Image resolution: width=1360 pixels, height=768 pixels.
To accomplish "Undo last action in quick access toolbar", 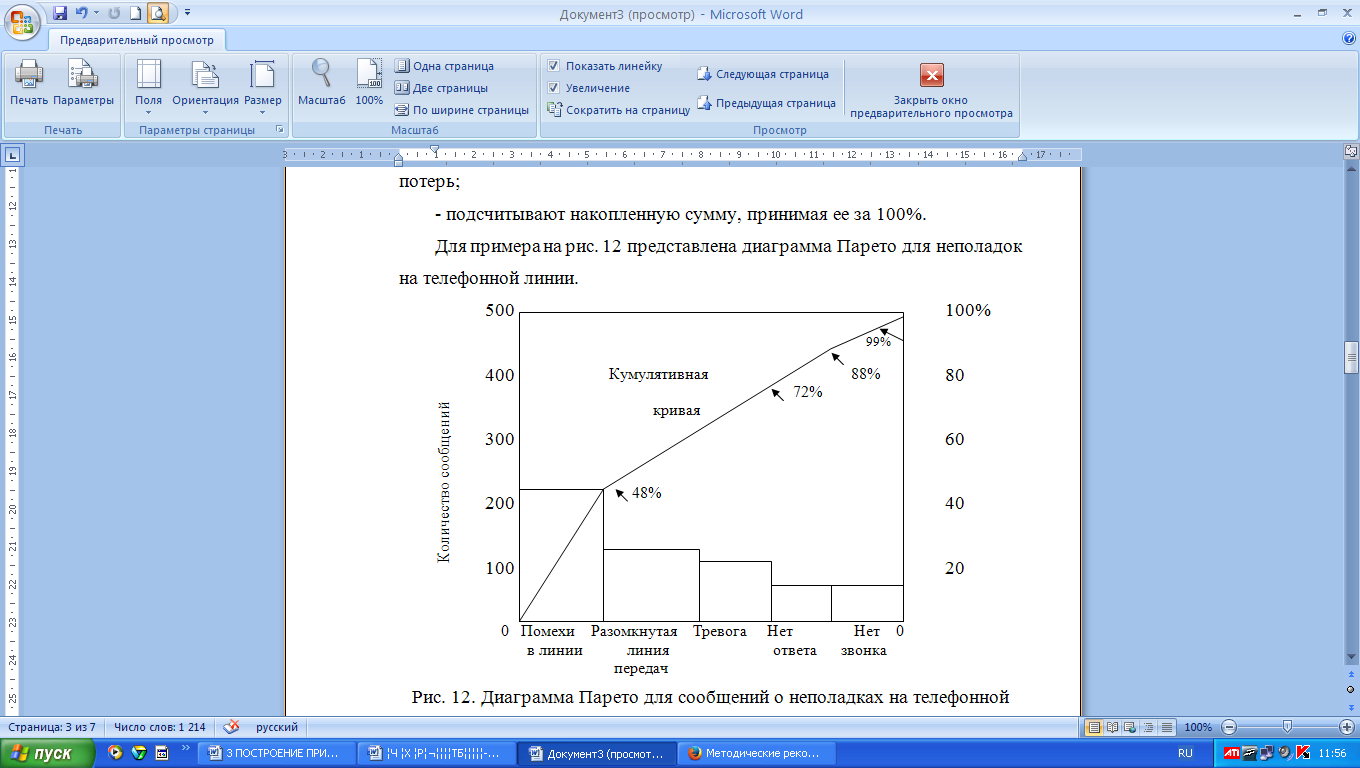I will click(x=81, y=14).
